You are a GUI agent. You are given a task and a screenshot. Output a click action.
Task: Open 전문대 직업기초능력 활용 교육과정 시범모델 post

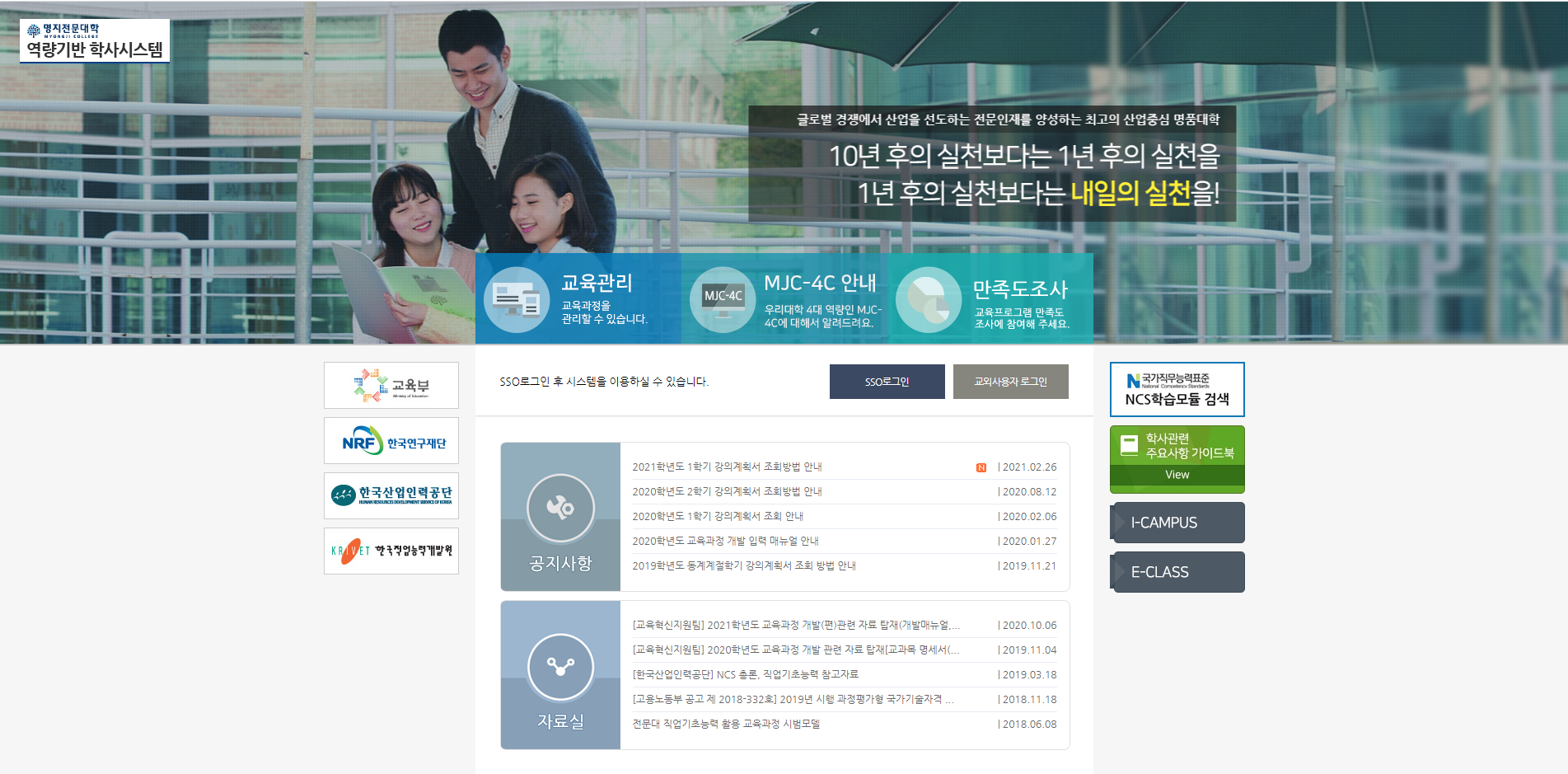pos(726,725)
